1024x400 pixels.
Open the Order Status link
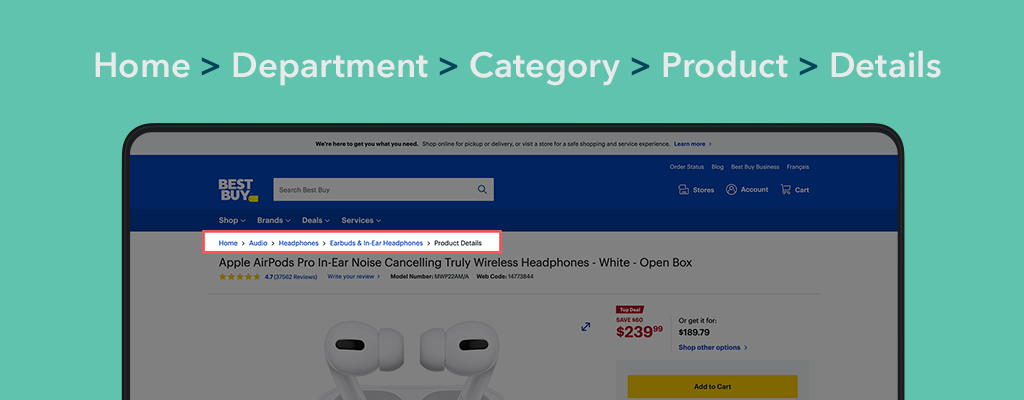pos(686,167)
